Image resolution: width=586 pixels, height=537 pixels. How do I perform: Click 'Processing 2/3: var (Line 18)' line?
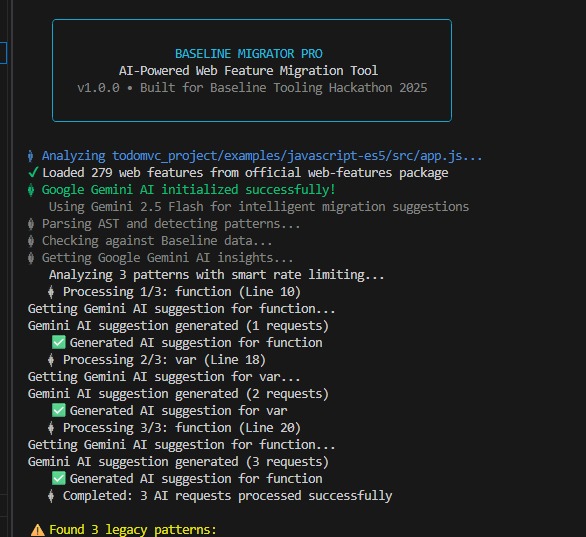click(164, 360)
